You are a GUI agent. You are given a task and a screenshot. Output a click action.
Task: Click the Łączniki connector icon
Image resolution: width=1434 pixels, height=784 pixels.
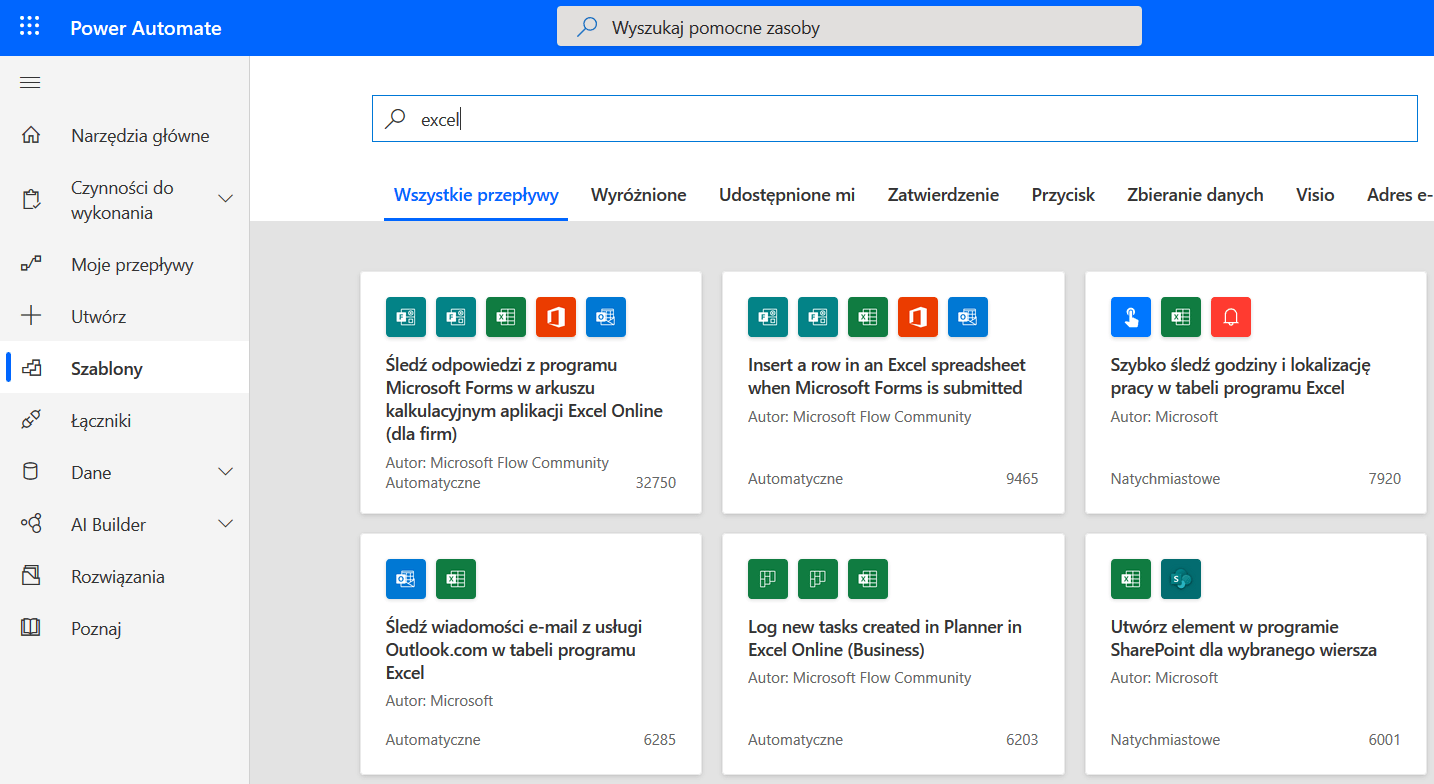click(31, 421)
